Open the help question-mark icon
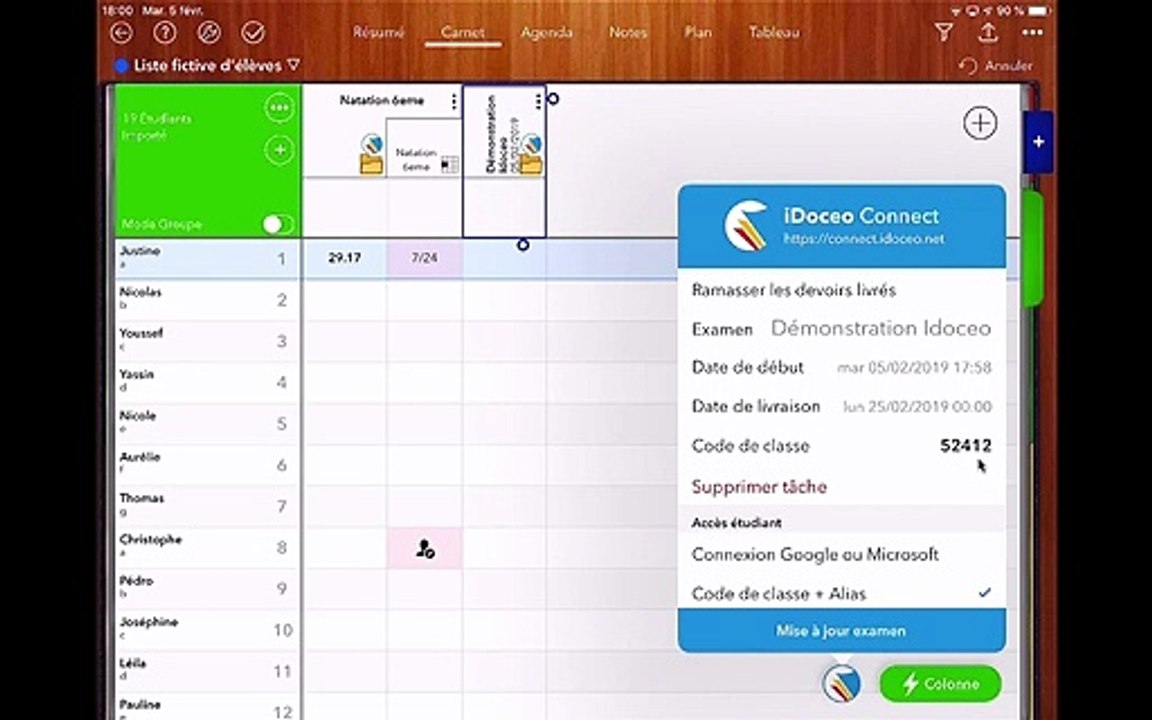 click(x=165, y=32)
